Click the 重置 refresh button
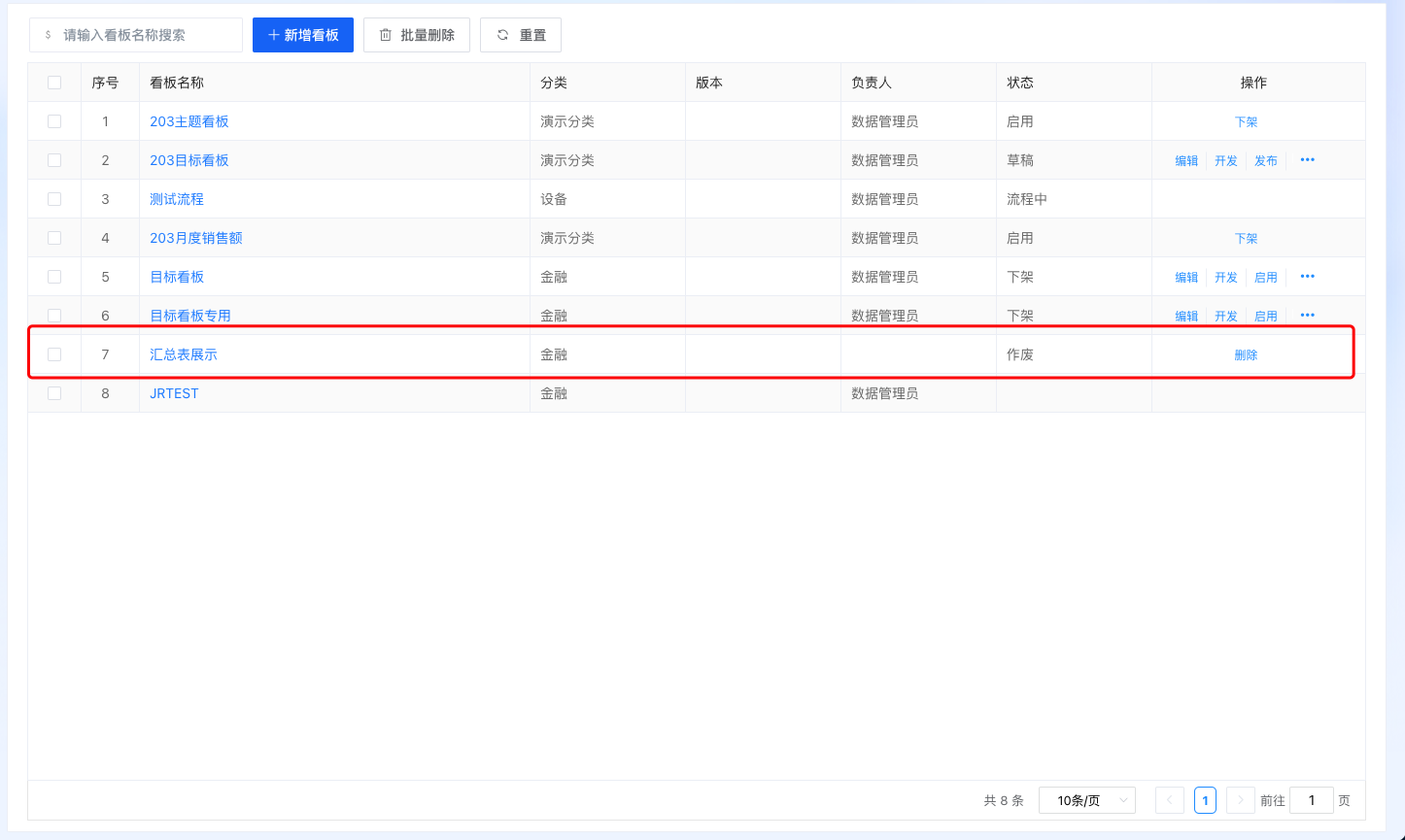This screenshot has width=1405, height=840. (x=520, y=35)
